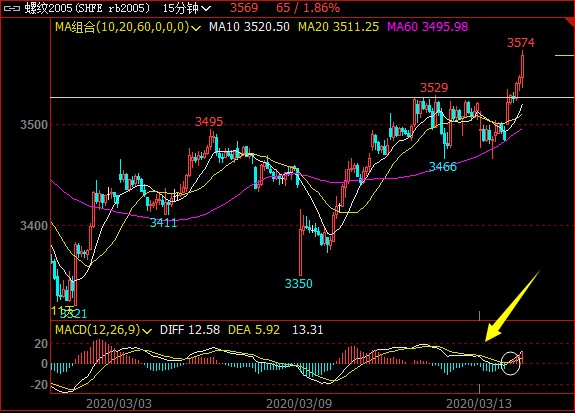Expand the MACD(12,26,9) indicator chevron
Image resolution: width=575 pixels, height=413 pixels.
[147, 331]
